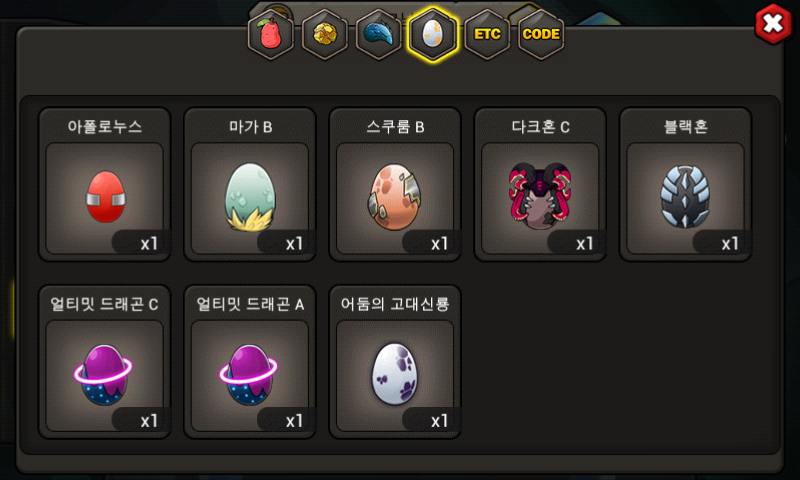The image size is (800, 480).
Task: Click the 블랙혼 card title
Action: 685,127
